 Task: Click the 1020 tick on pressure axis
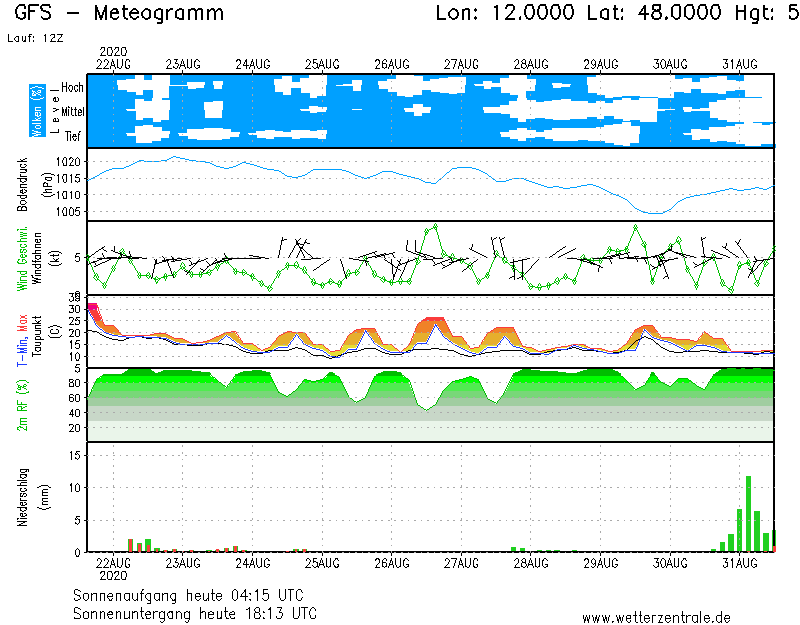point(71,161)
